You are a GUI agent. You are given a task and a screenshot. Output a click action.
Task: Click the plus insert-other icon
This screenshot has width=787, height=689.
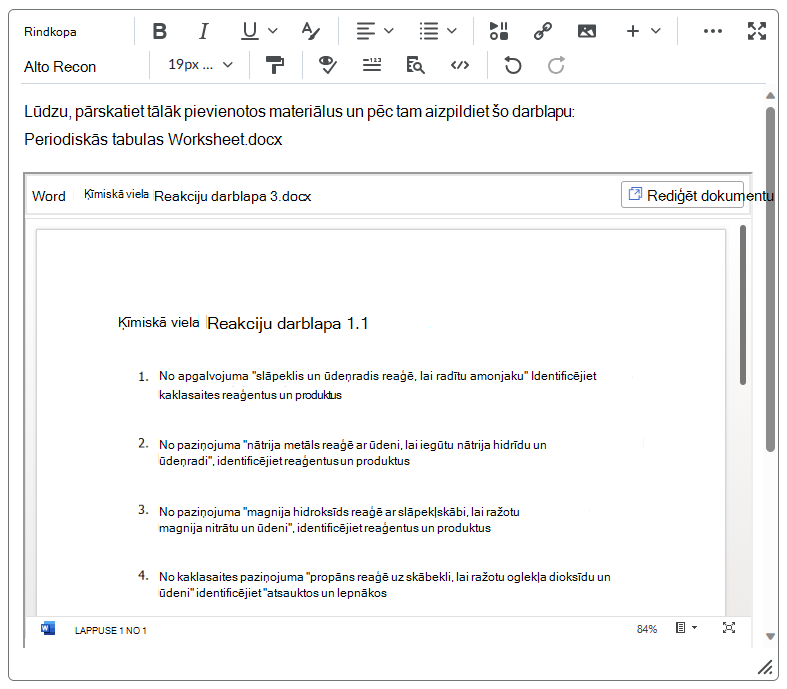pos(633,31)
